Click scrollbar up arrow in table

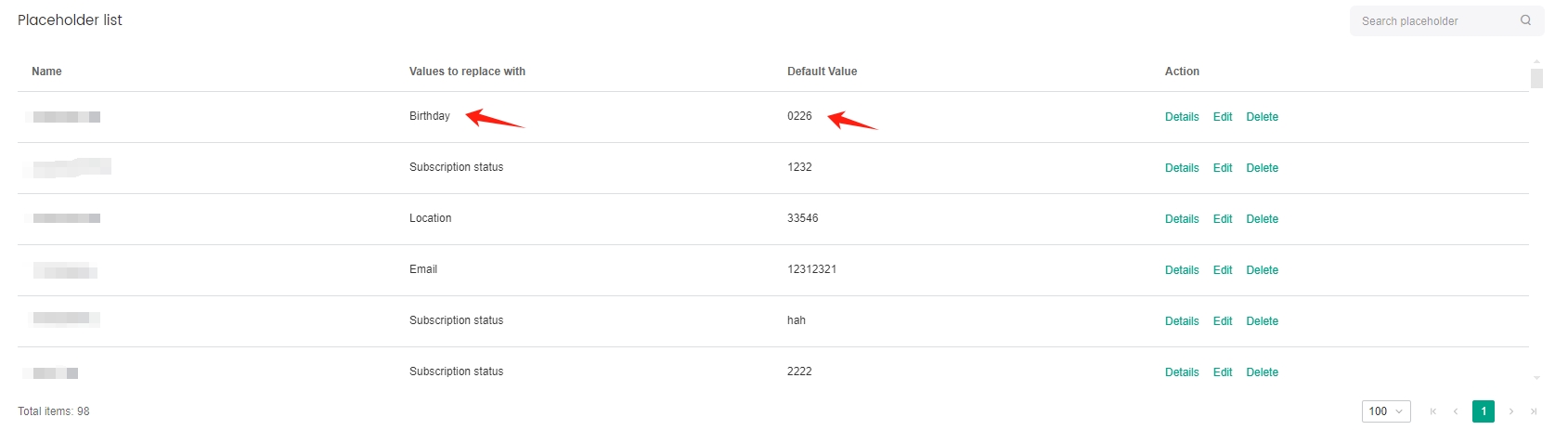1536,61
